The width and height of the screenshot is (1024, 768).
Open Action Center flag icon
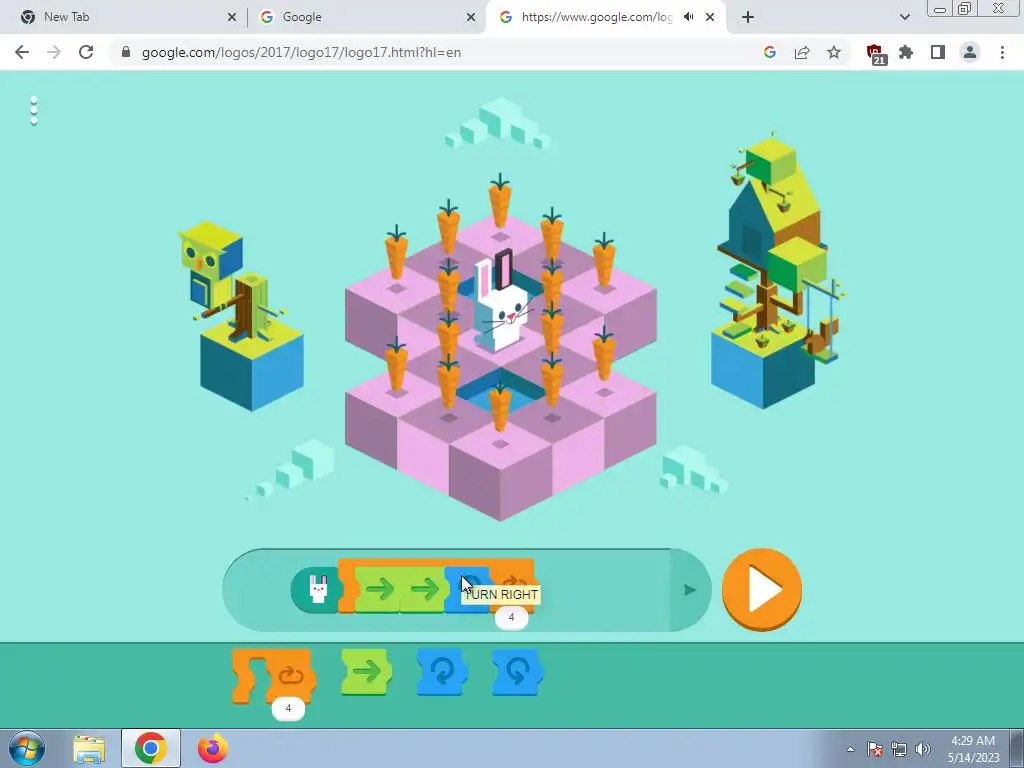click(875, 749)
